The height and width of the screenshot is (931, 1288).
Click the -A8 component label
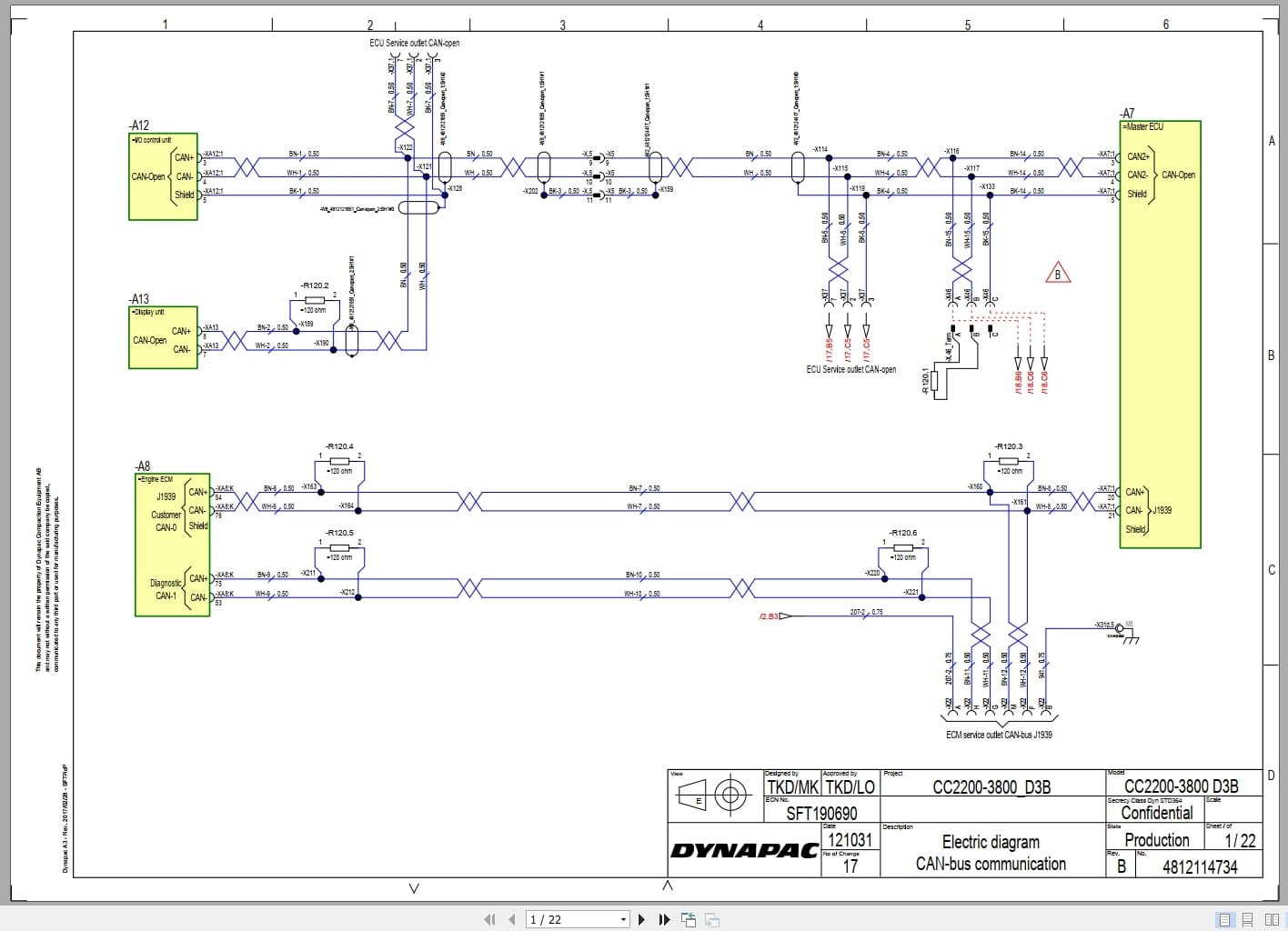click(143, 466)
